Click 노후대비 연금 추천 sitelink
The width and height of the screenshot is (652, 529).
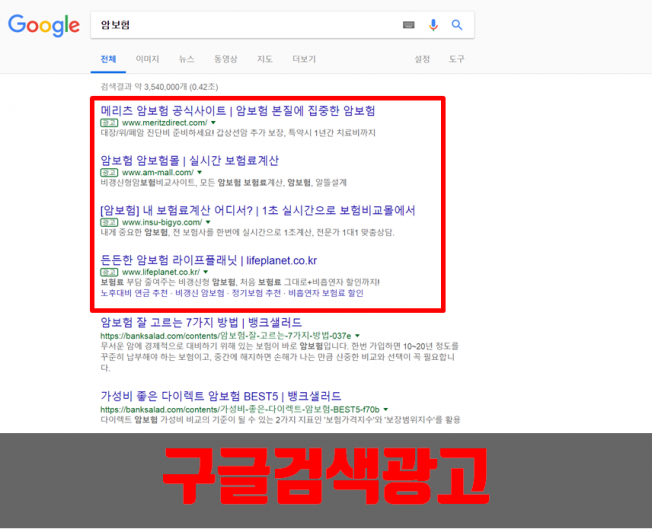(134, 293)
